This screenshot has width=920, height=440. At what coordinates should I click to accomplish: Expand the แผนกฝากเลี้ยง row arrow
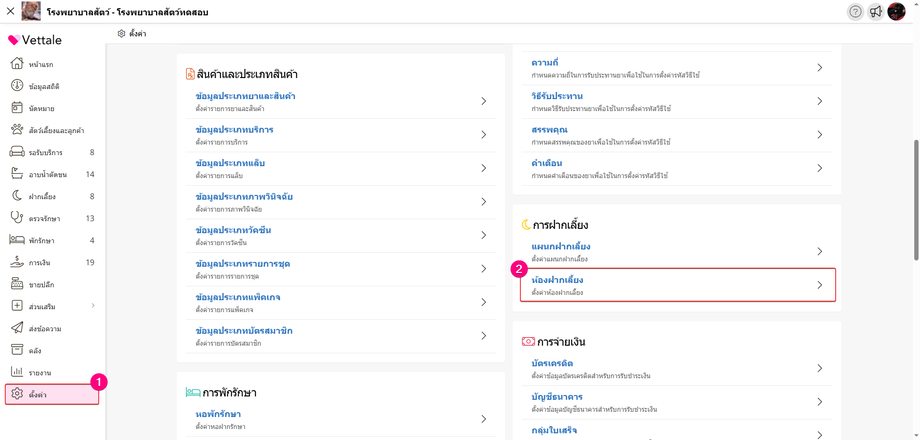pyautogui.click(x=820, y=251)
